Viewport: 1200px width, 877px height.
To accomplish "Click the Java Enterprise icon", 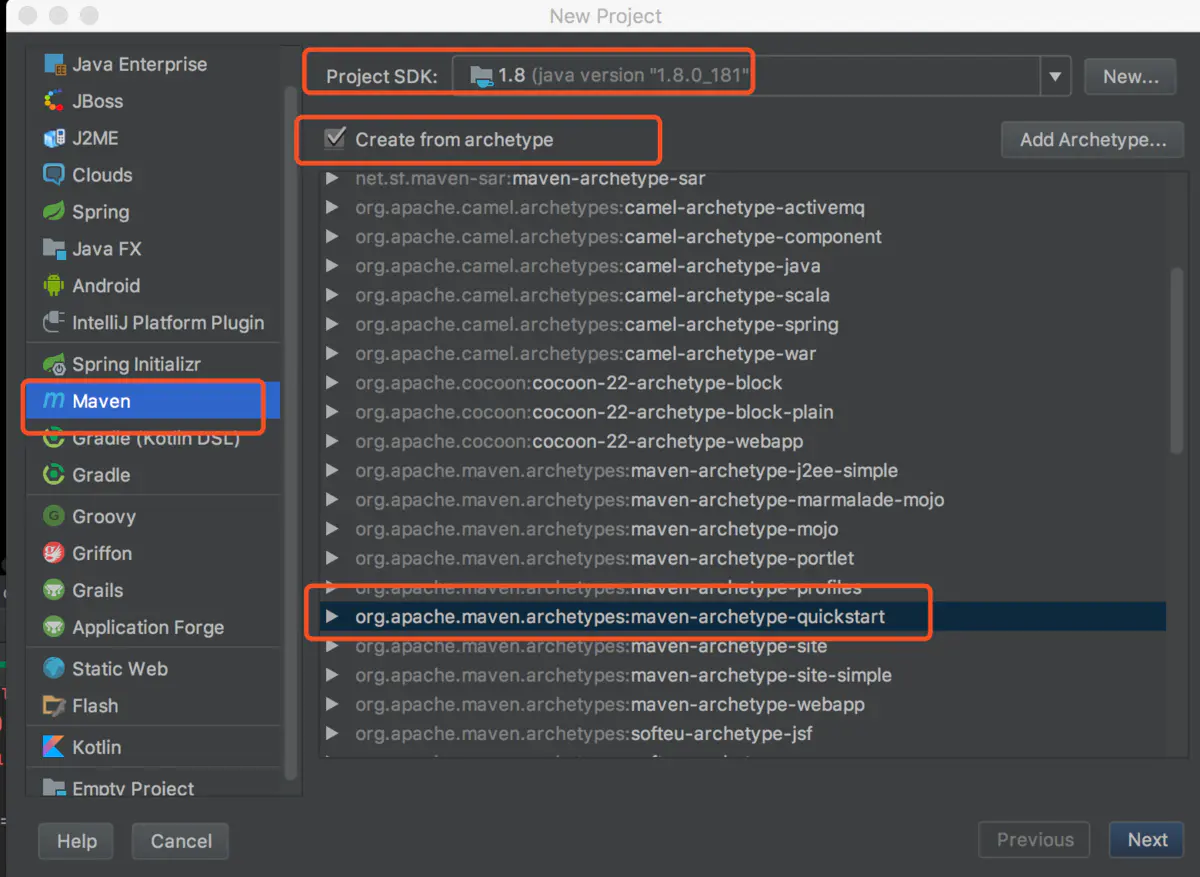I will tap(54, 64).
